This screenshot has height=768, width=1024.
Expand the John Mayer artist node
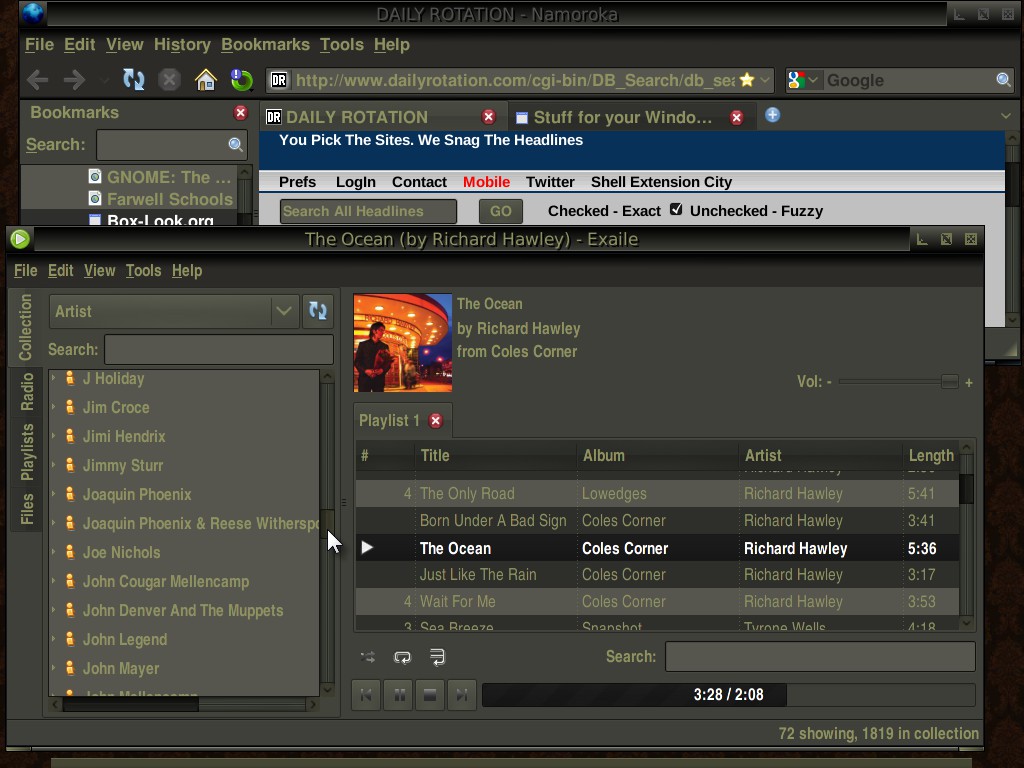pyautogui.click(x=54, y=667)
